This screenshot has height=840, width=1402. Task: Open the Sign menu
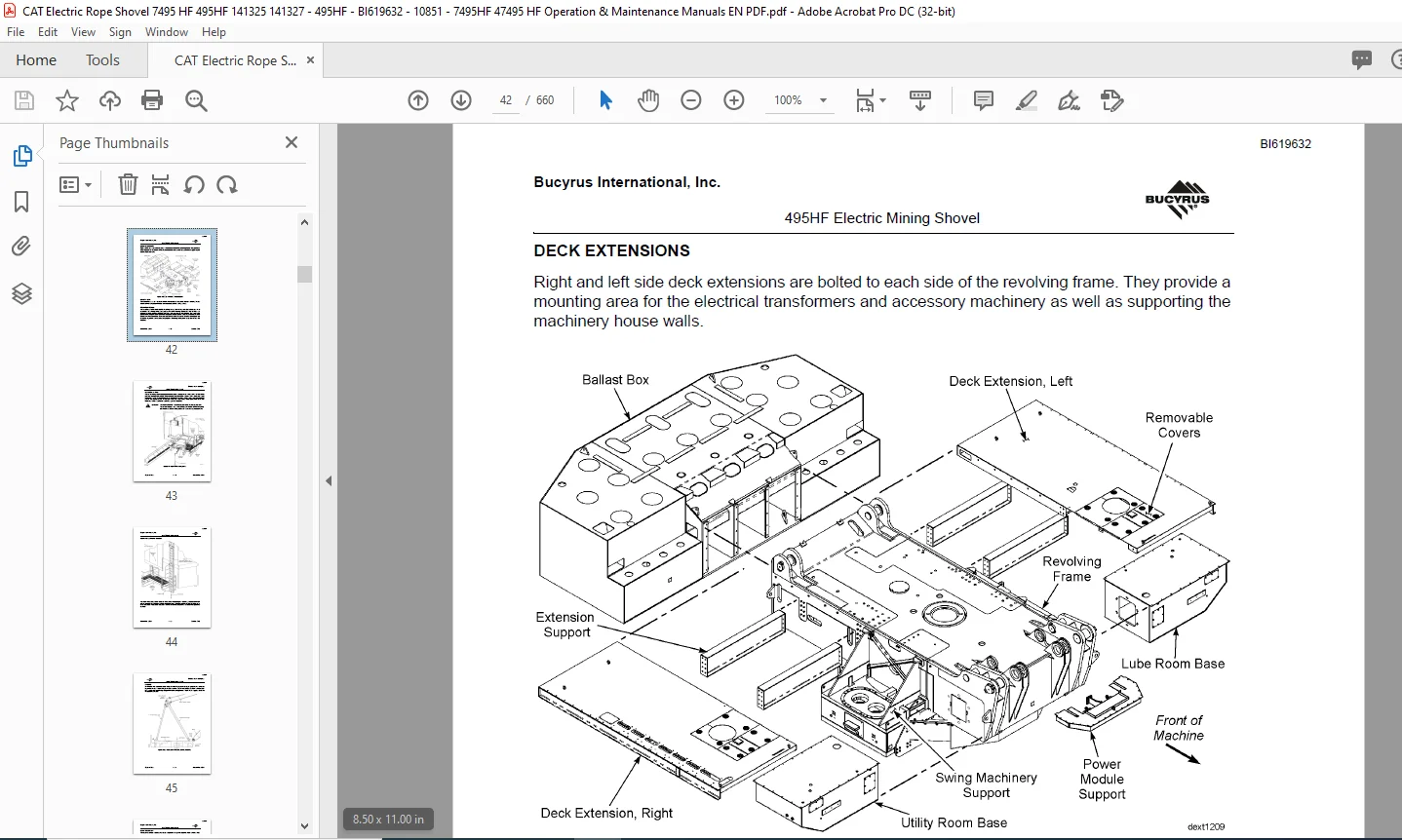(x=120, y=32)
